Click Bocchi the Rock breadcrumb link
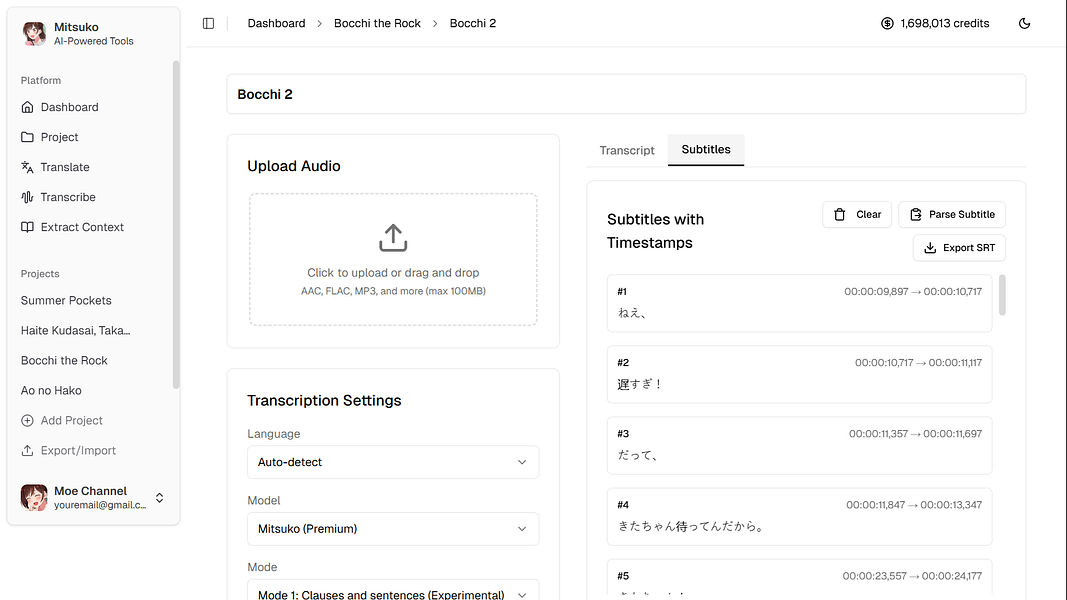 pyautogui.click(x=377, y=23)
